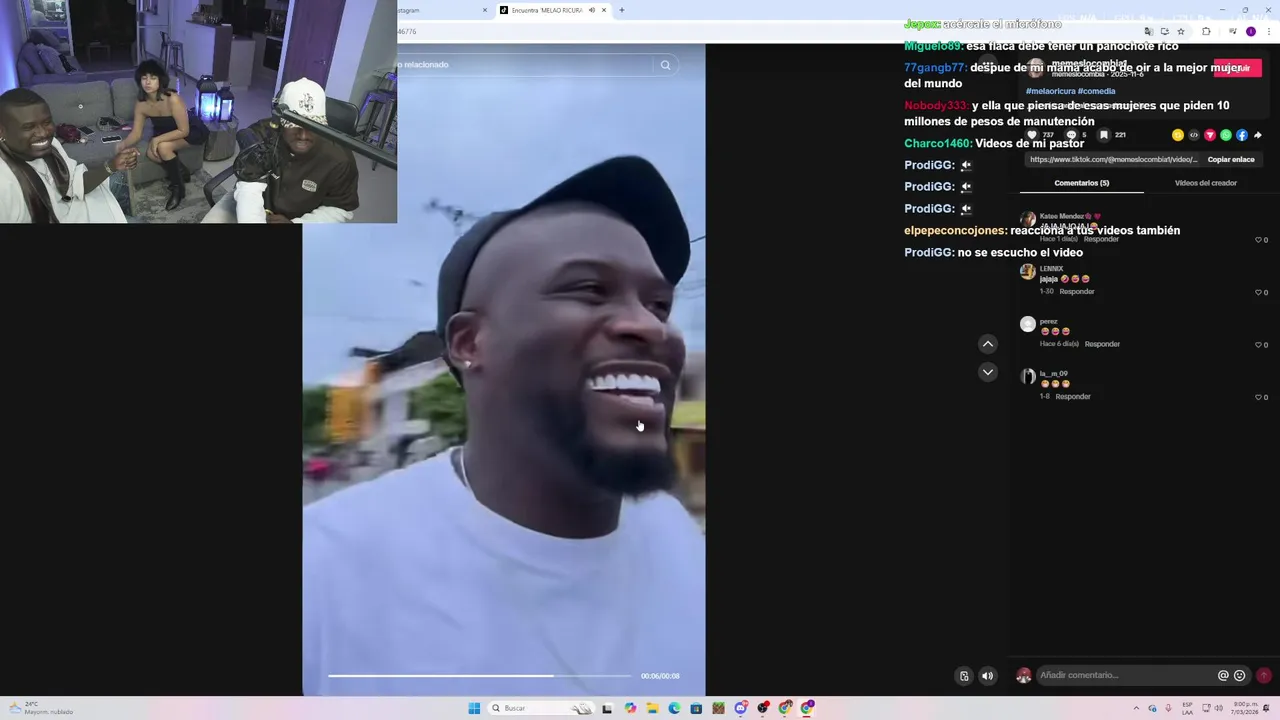Insert a mention with the @ icon
The width and height of the screenshot is (1280, 720).
tap(1223, 675)
